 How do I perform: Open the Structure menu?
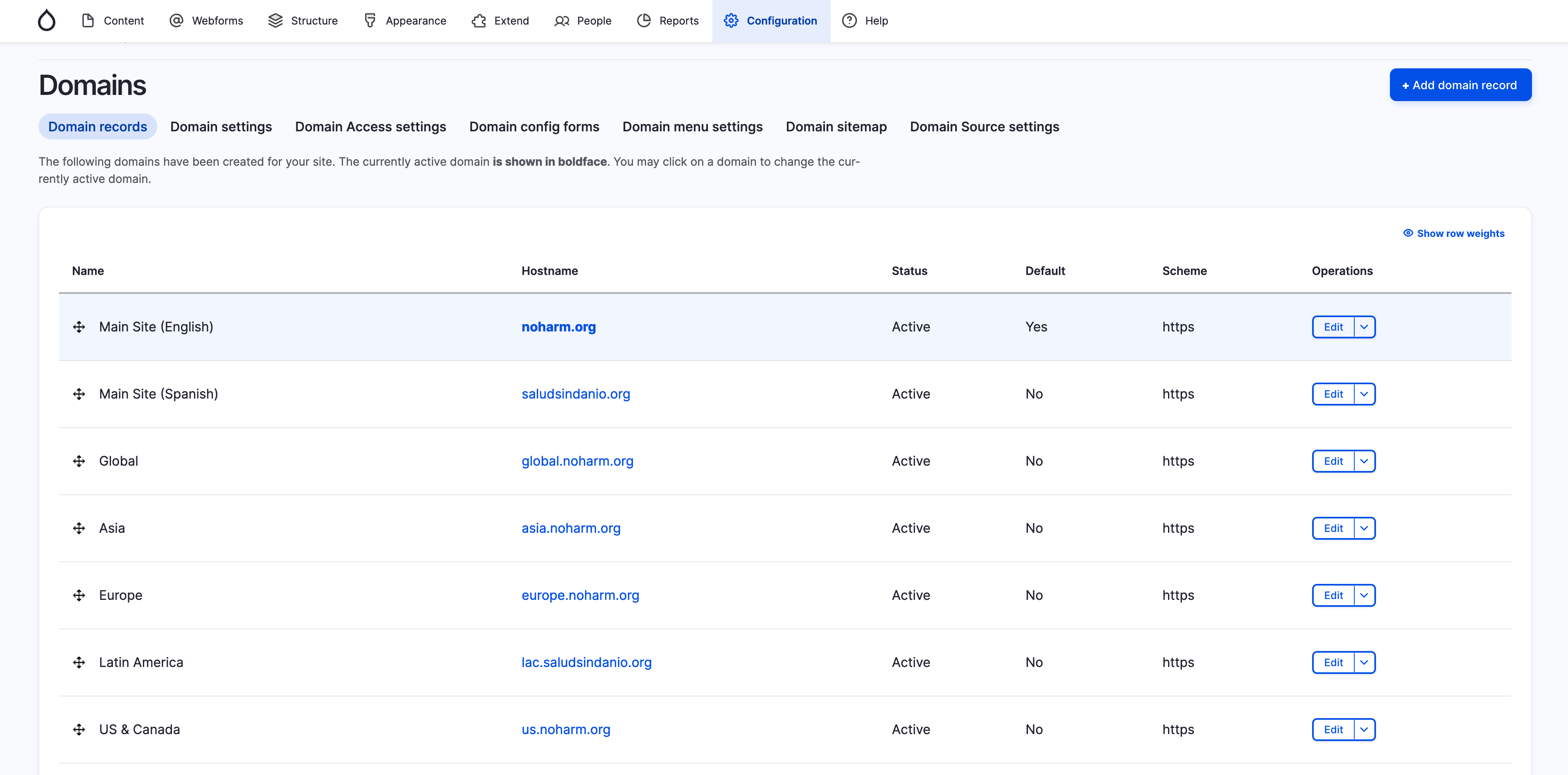(x=303, y=21)
